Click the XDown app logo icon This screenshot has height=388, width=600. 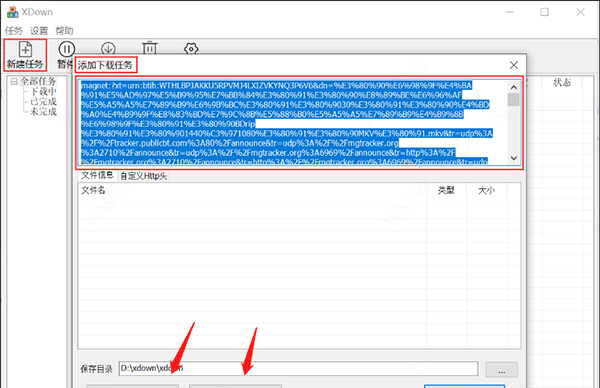point(12,12)
